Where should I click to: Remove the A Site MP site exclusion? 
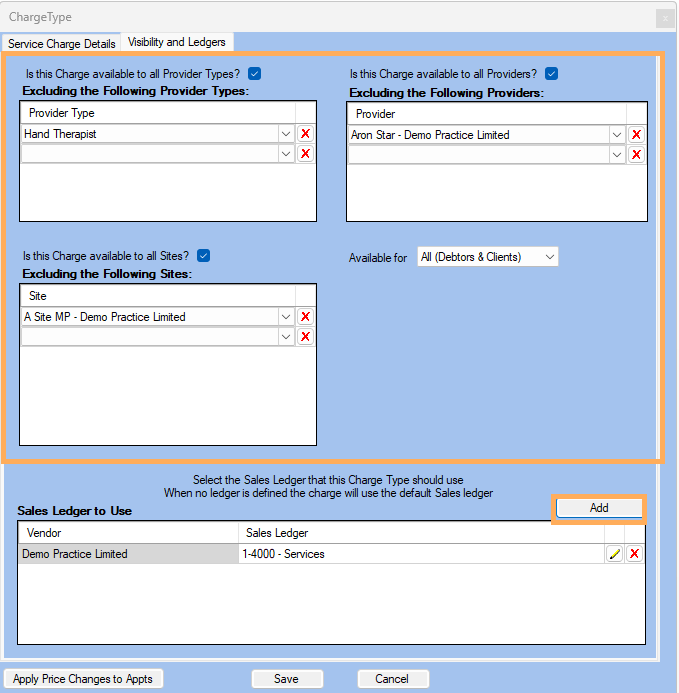pyautogui.click(x=306, y=317)
